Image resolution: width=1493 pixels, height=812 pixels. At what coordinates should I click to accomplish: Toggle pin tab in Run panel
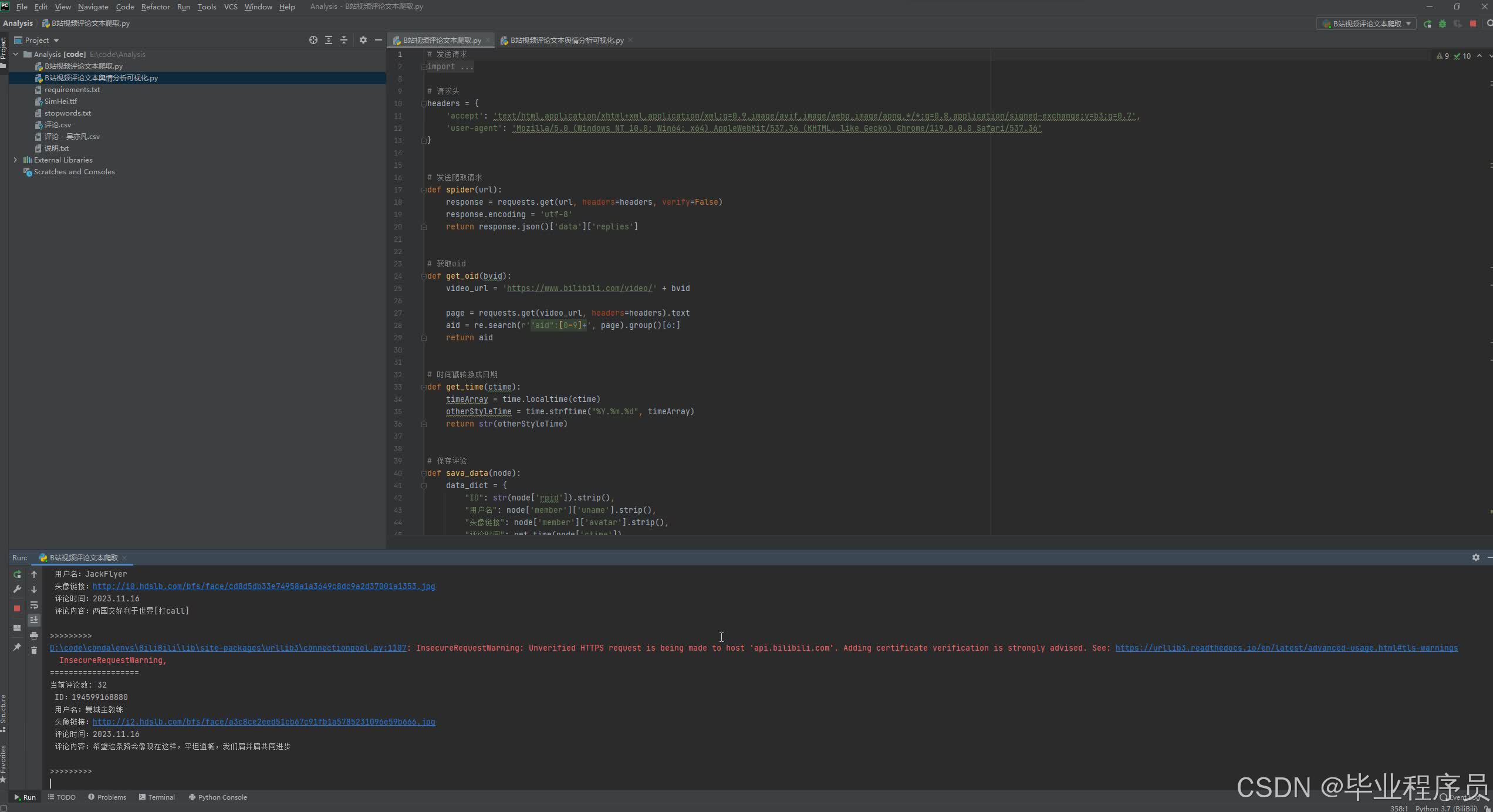click(17, 647)
